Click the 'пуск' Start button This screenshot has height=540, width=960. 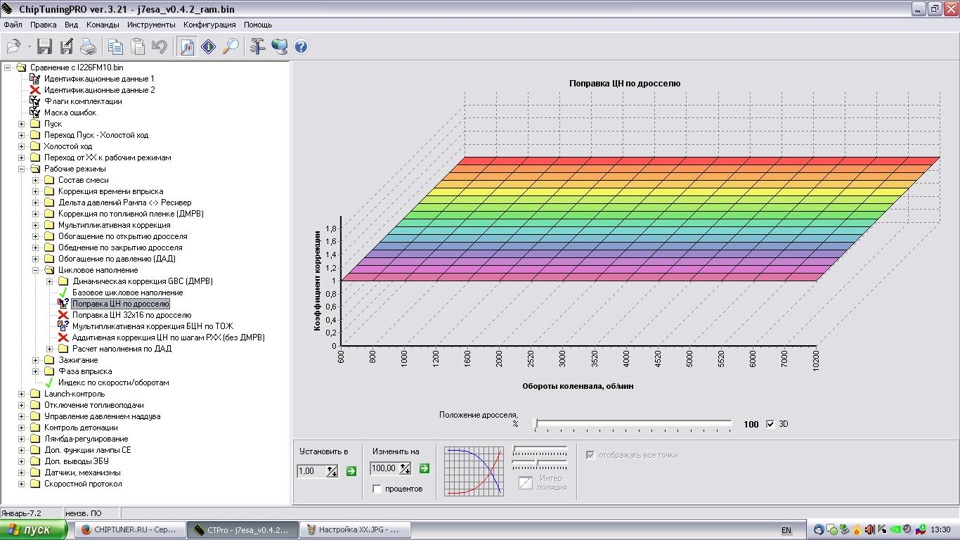tap(32, 530)
